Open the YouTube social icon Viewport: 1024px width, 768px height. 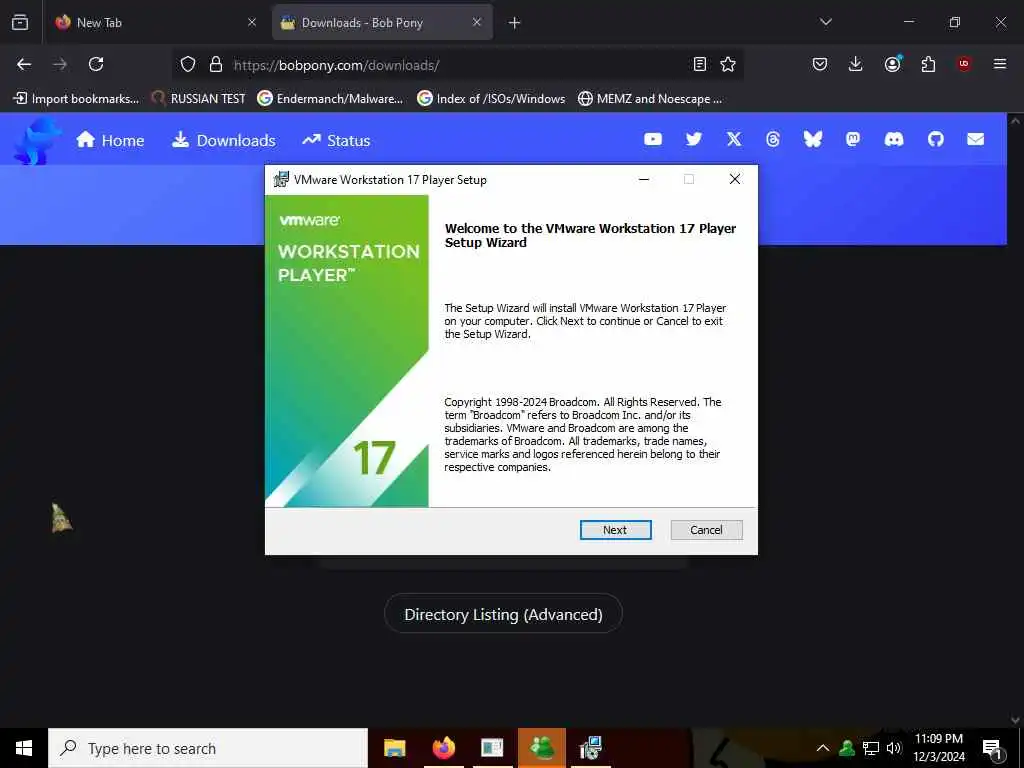[653, 139]
